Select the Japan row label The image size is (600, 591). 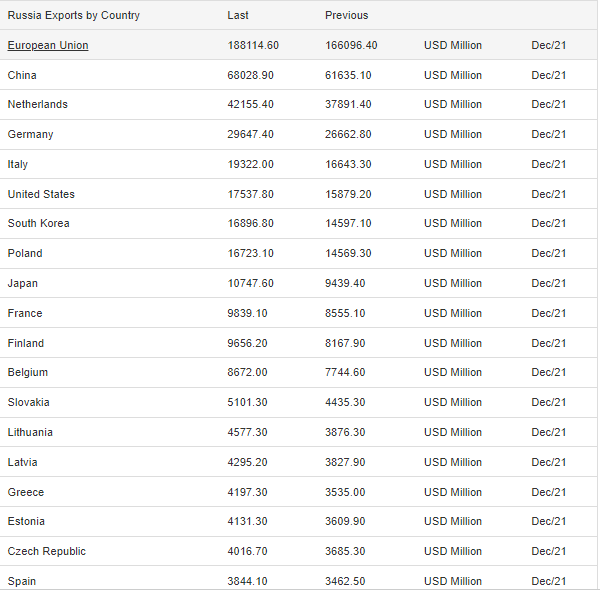[23, 284]
